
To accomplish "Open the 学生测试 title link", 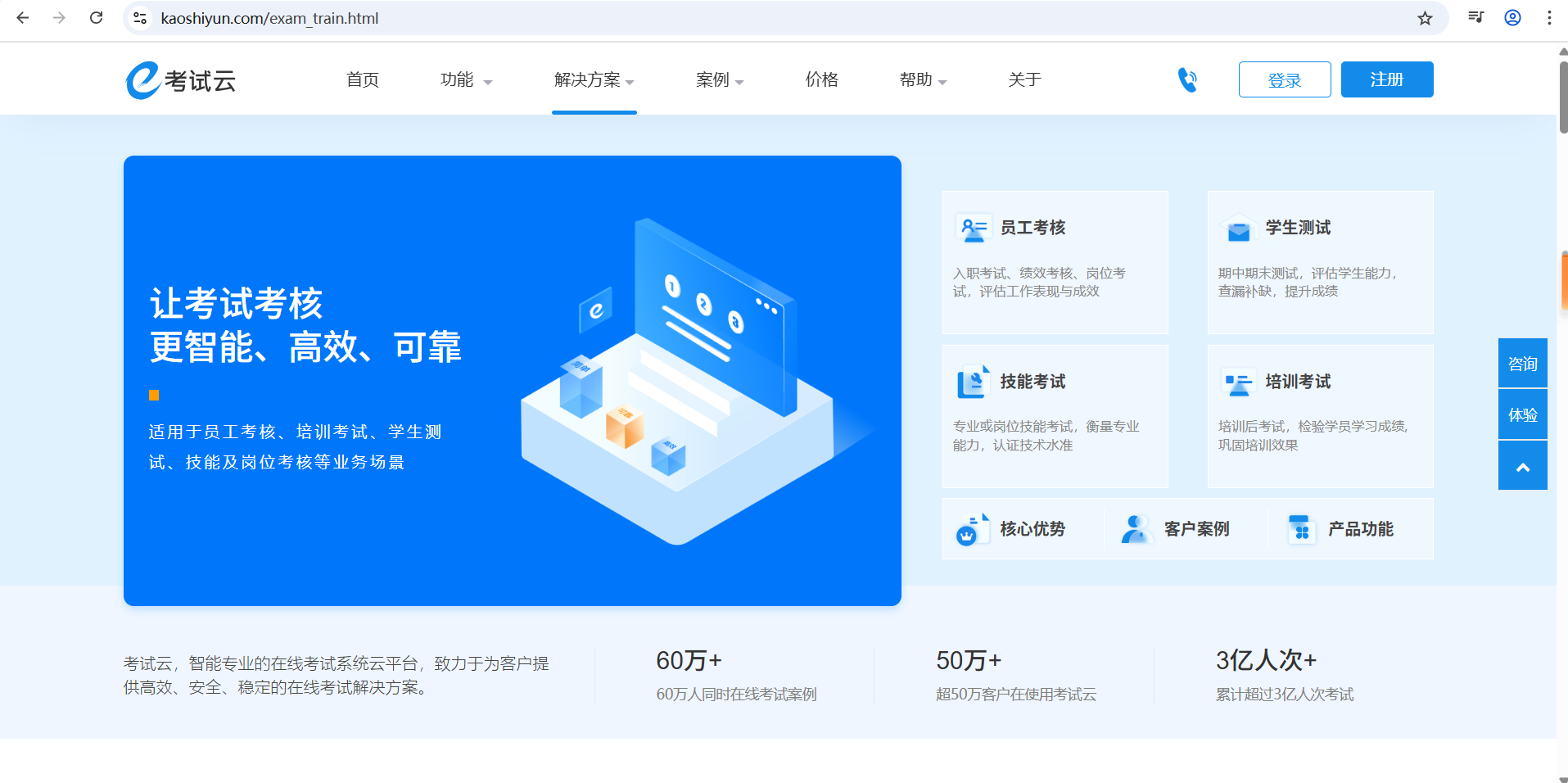I will coord(1298,228).
